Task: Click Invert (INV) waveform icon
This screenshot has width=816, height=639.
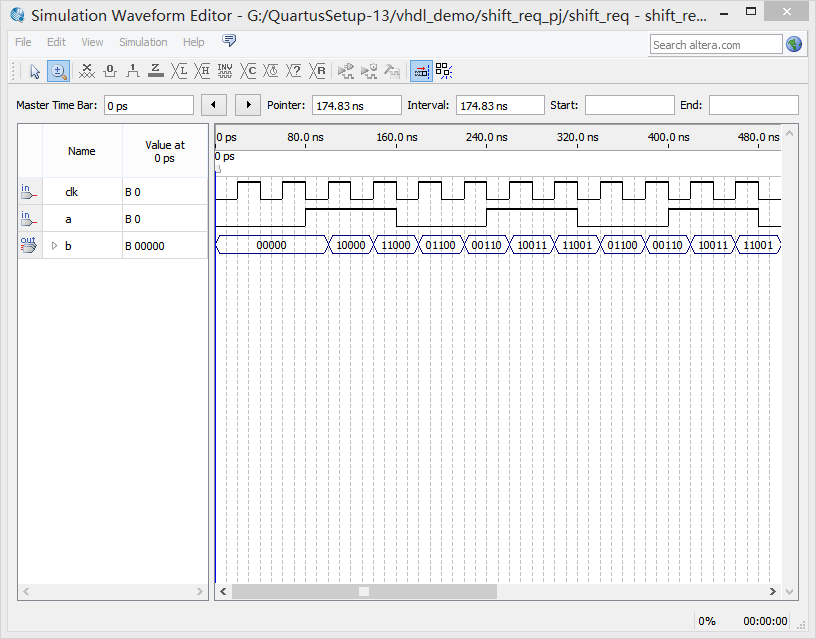Action: 225,71
